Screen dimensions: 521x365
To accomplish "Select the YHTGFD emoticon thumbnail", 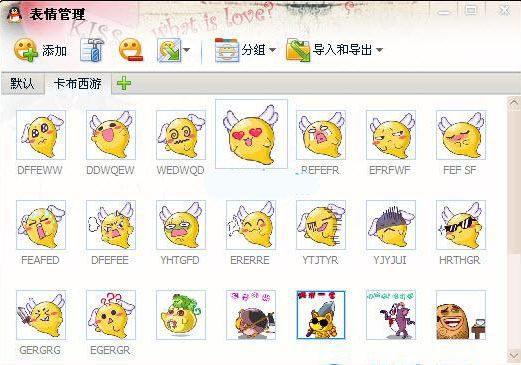I will (181, 225).
